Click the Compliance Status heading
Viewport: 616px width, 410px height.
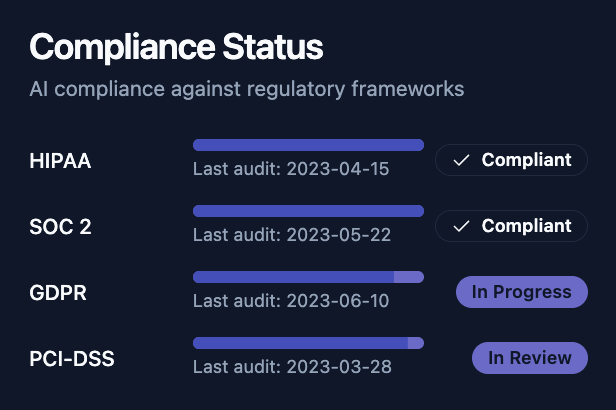click(x=176, y=47)
